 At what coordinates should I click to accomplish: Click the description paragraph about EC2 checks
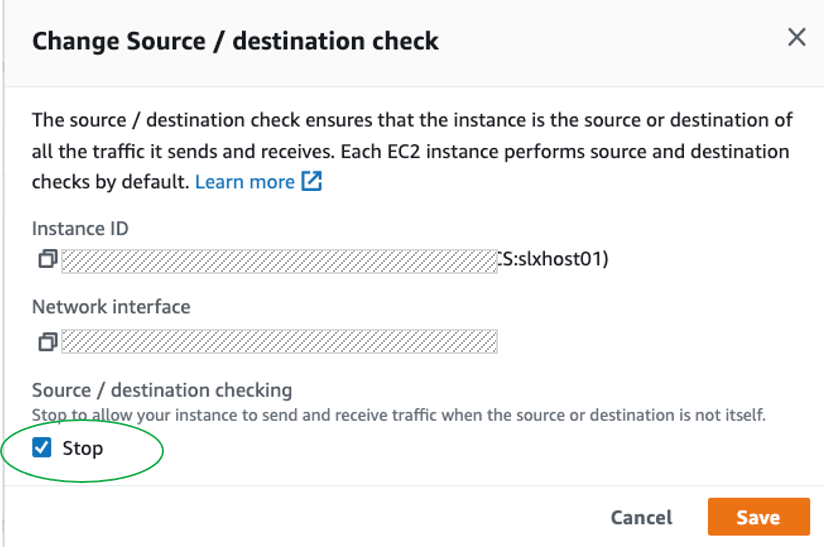[411, 151]
